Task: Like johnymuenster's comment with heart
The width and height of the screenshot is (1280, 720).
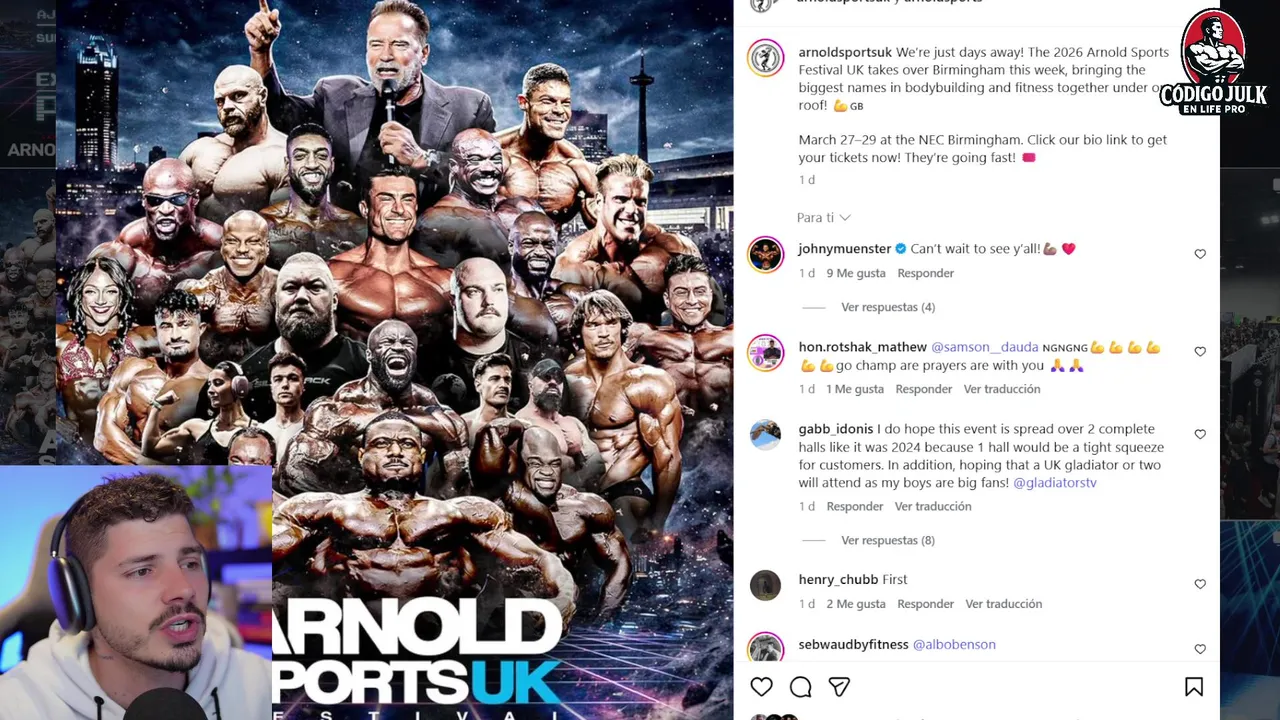Action: pyautogui.click(x=1200, y=254)
